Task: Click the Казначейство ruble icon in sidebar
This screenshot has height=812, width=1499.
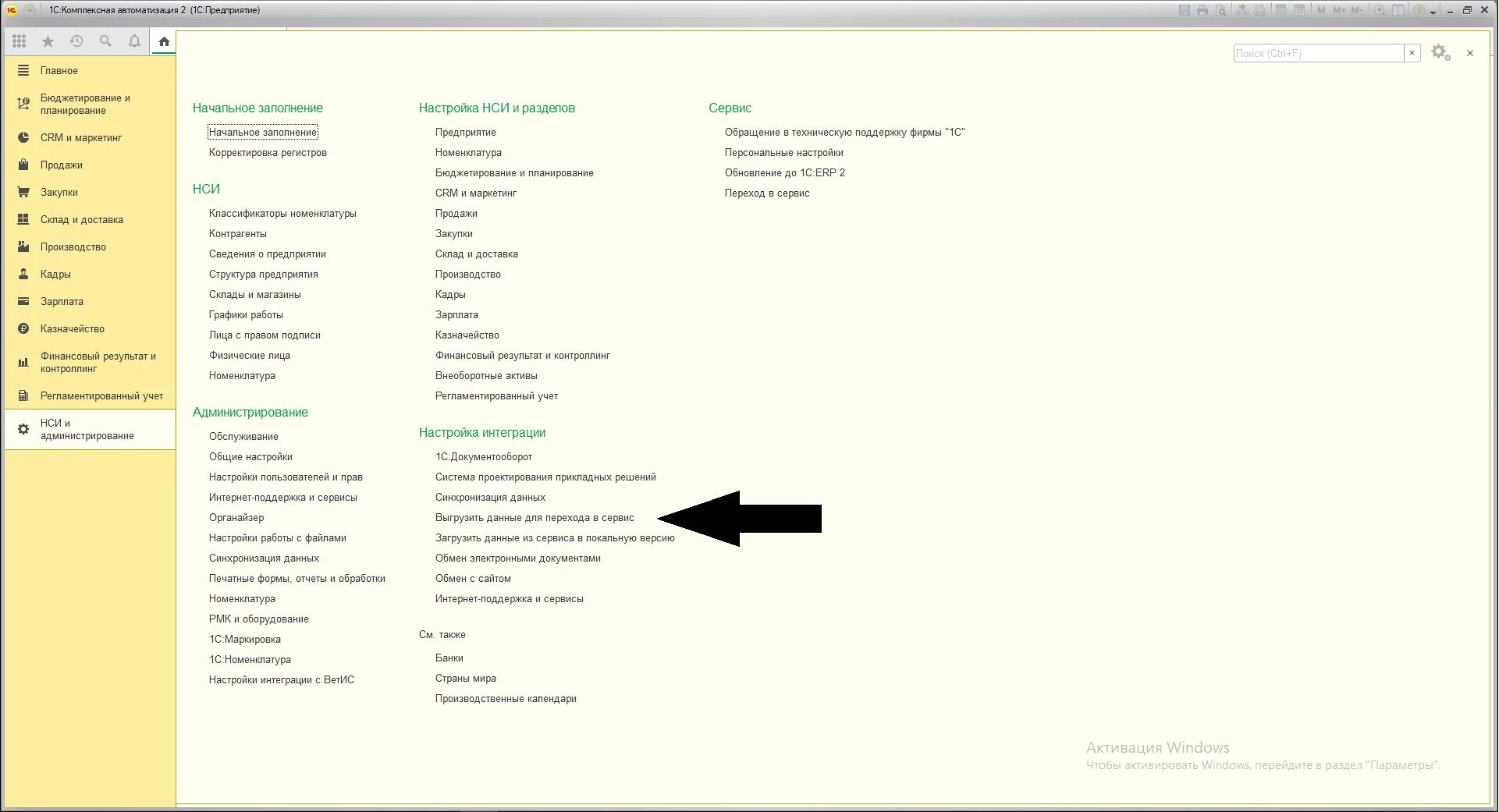Action: click(x=23, y=328)
